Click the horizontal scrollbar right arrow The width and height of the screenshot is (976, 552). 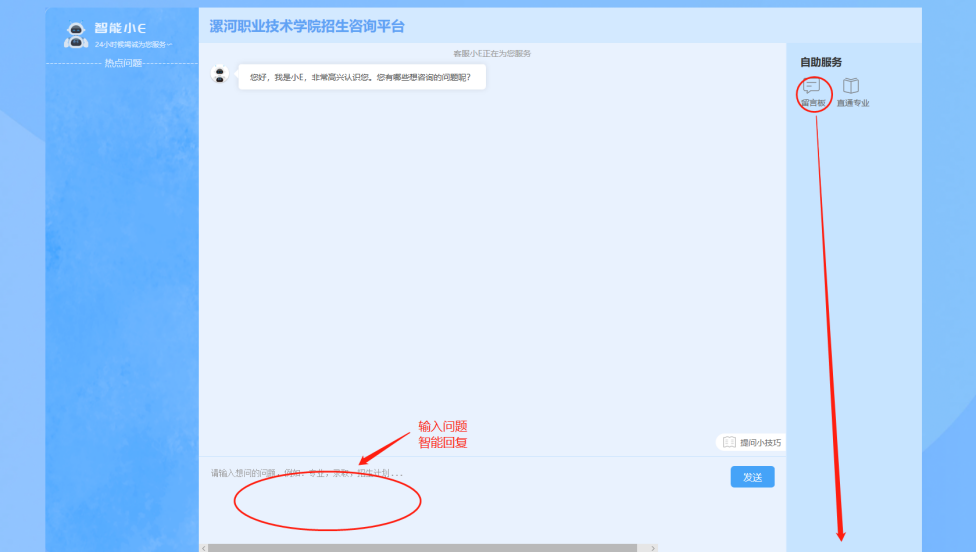tap(653, 548)
